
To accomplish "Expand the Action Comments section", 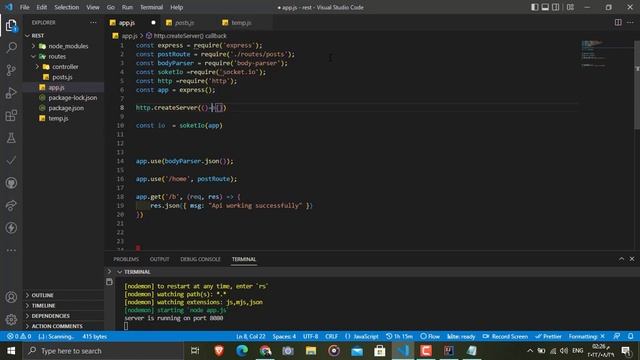I will [x=63, y=326].
